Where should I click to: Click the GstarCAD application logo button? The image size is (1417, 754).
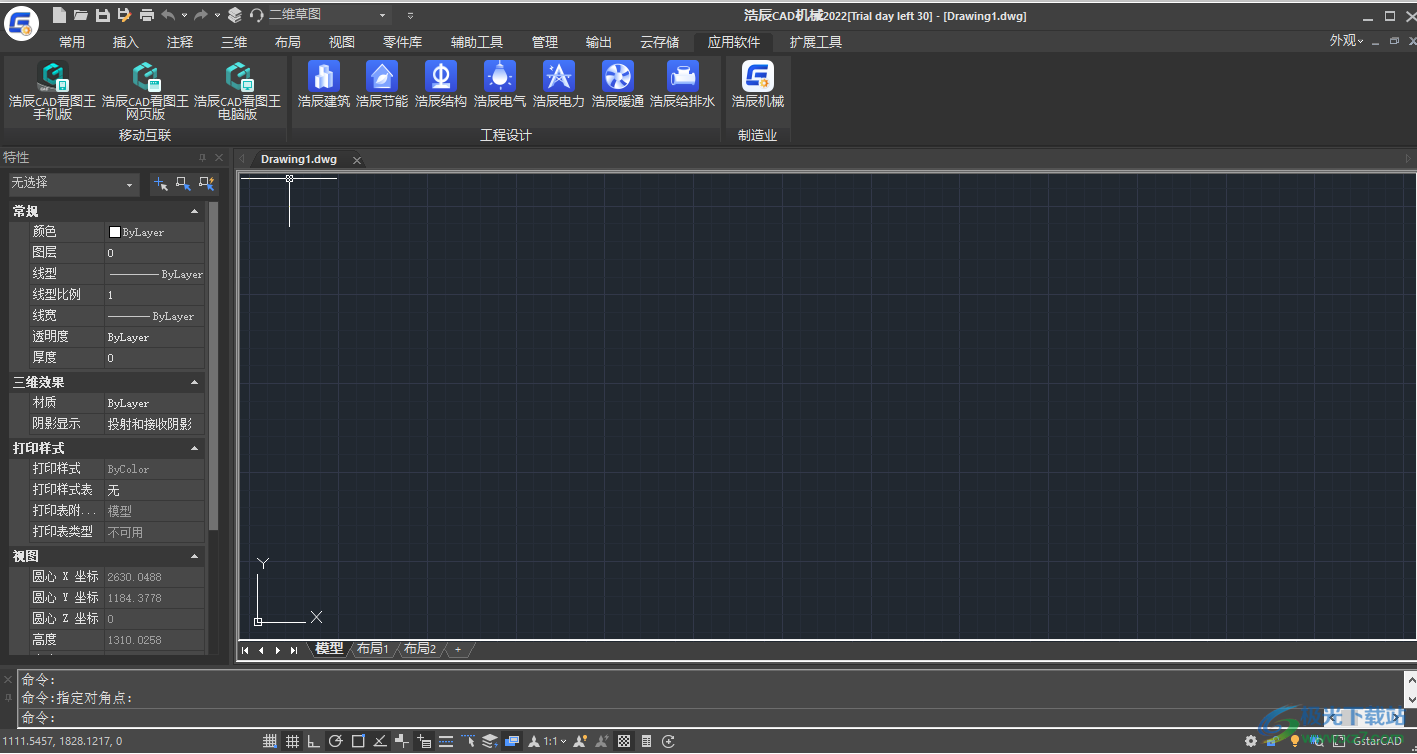(21, 21)
